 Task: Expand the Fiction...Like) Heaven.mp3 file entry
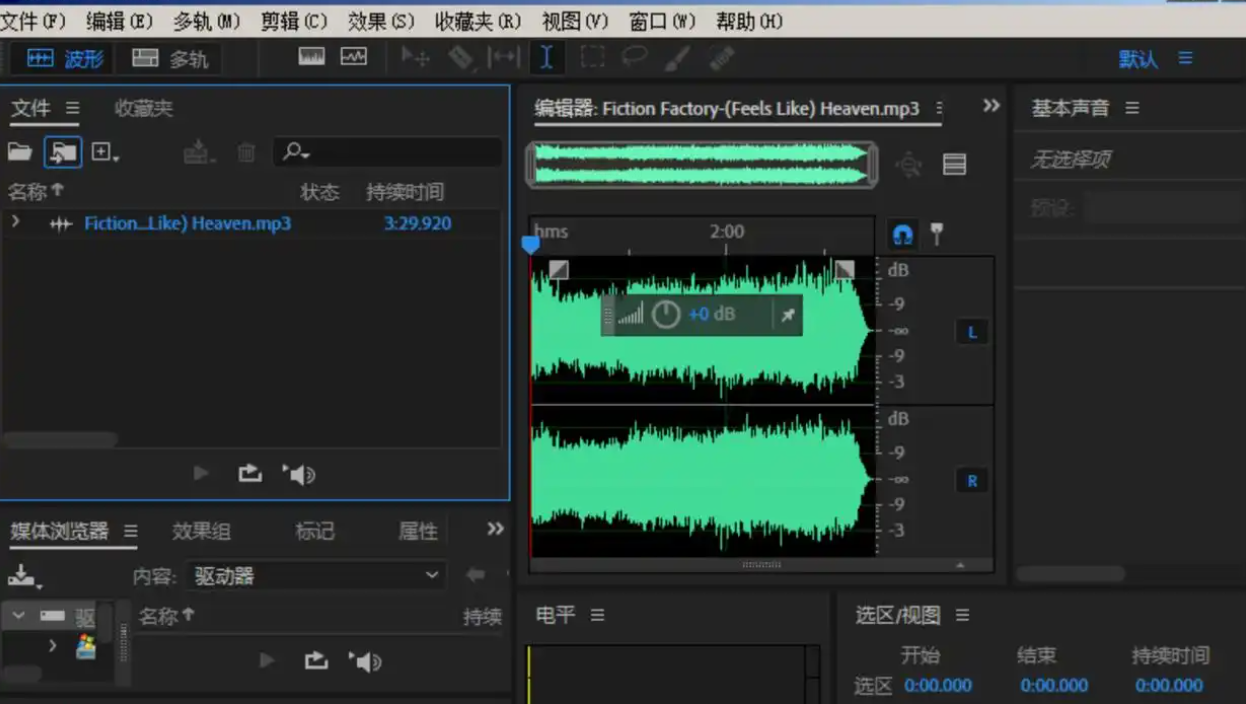coord(15,222)
